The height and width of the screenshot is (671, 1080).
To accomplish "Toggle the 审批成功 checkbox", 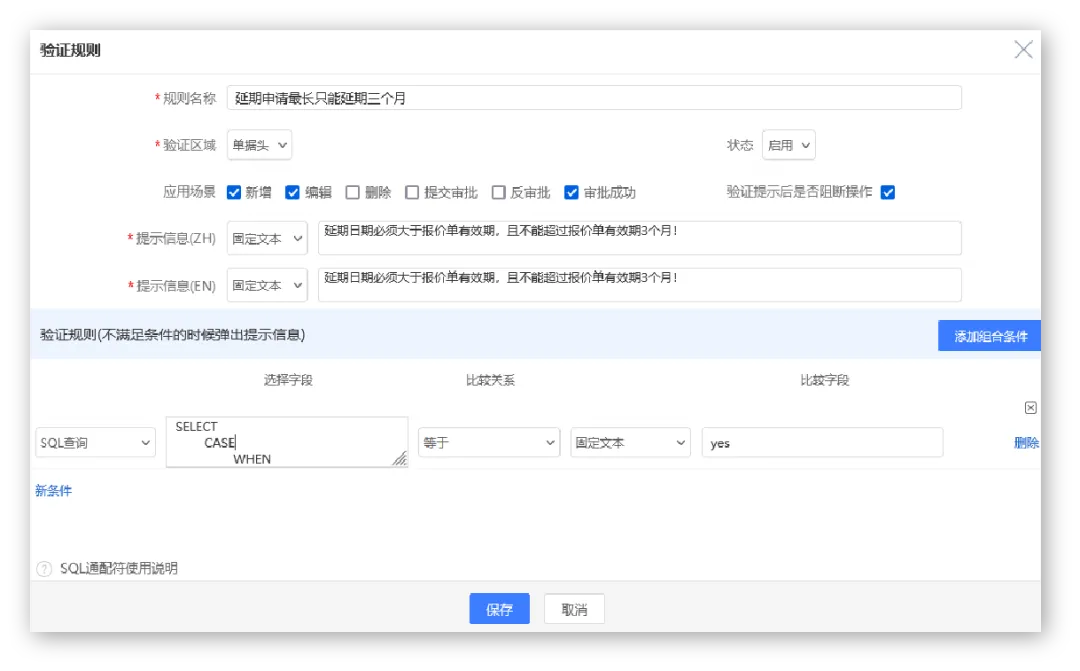I will pos(572,193).
